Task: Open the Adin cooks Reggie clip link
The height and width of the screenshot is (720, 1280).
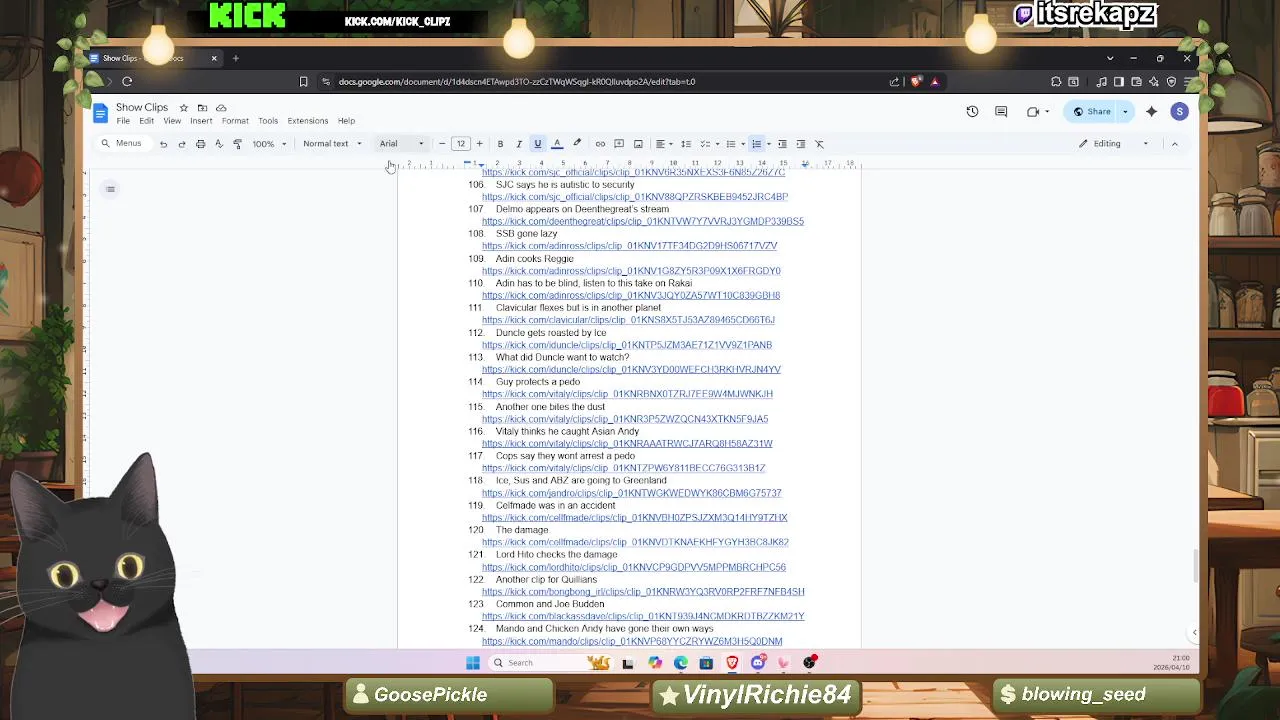Action: pos(631,271)
